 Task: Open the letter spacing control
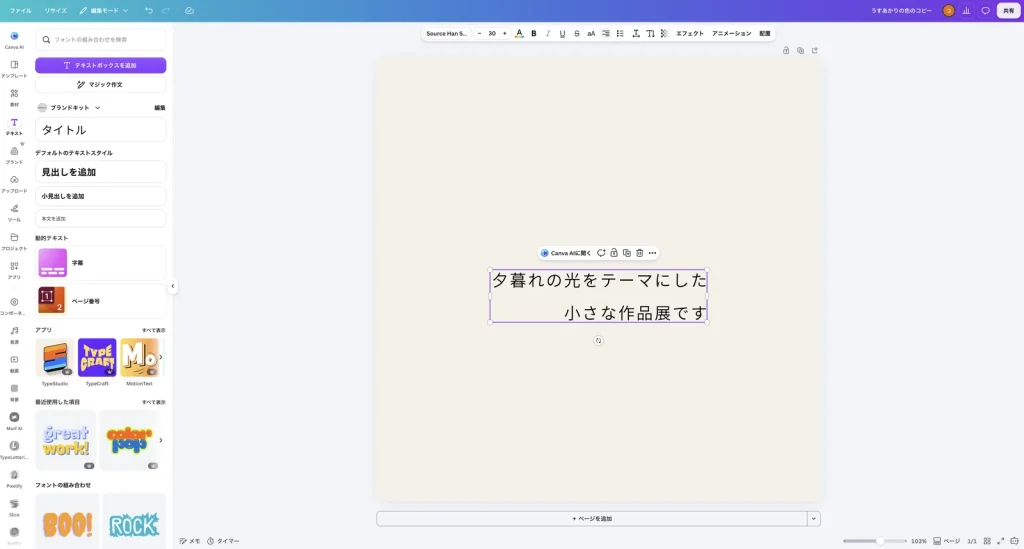[635, 33]
